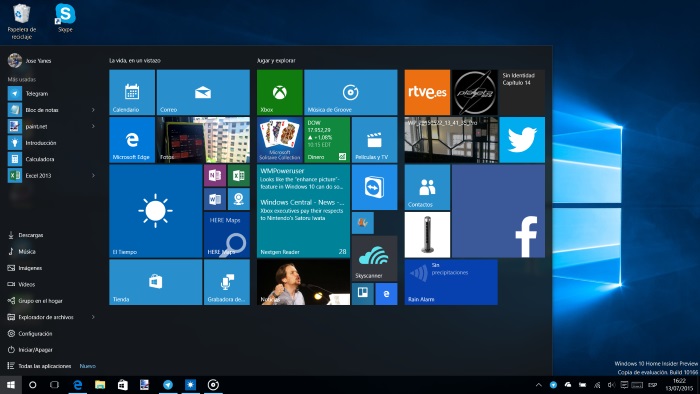
Task: Expand Bloc de notas jump list arrow
Action: point(93,110)
